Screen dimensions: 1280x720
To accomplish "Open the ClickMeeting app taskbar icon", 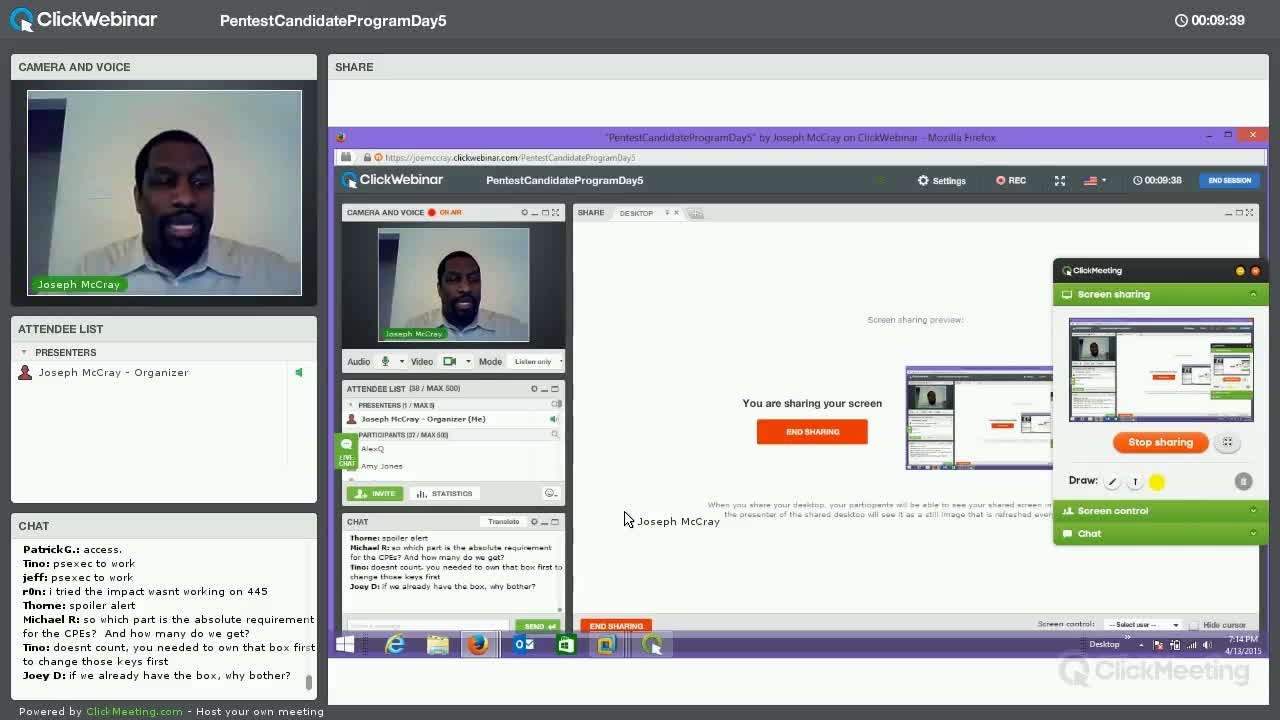I will (652, 645).
